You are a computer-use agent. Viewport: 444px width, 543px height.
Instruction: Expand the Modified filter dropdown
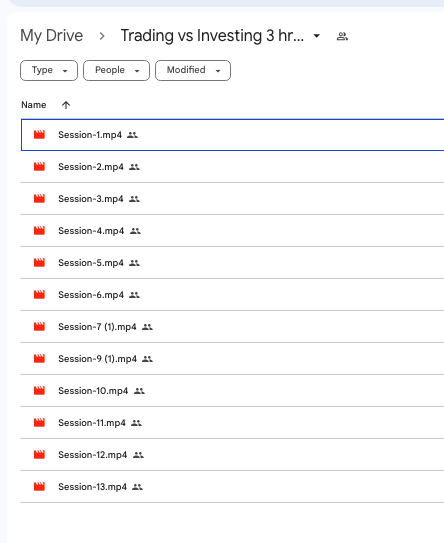193,70
